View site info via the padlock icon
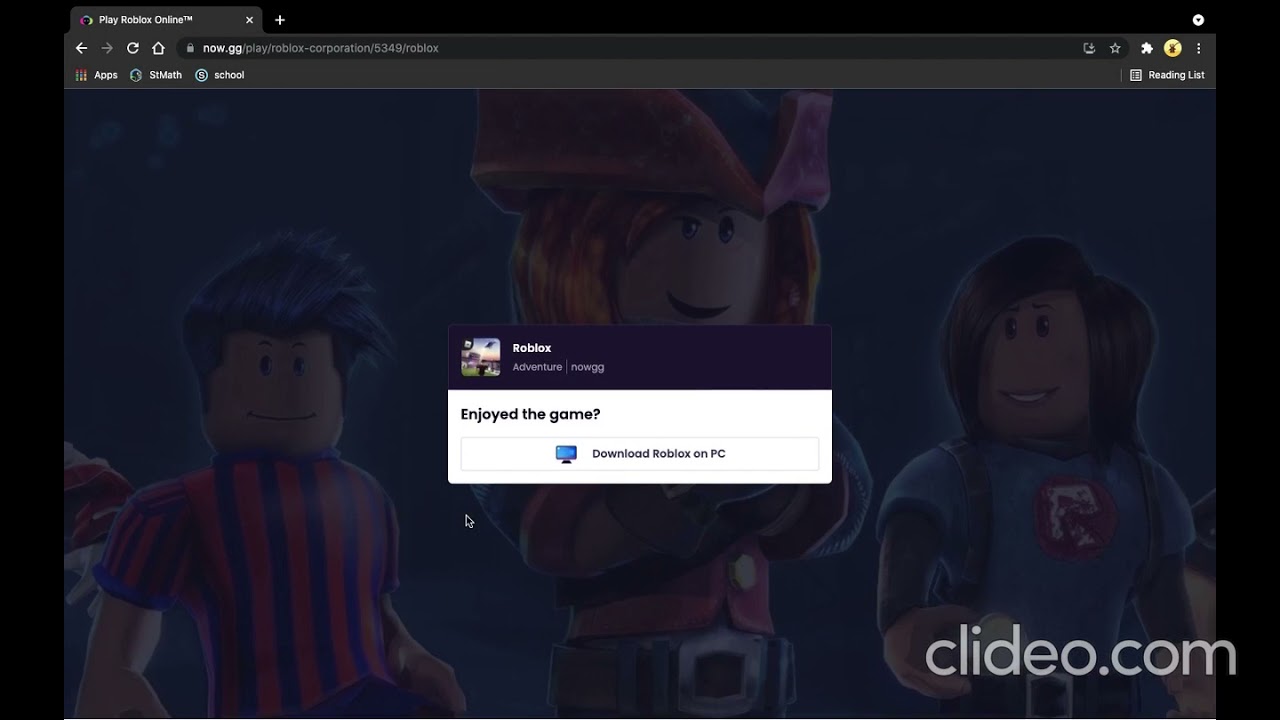Viewport: 1280px width, 720px height. [189, 48]
